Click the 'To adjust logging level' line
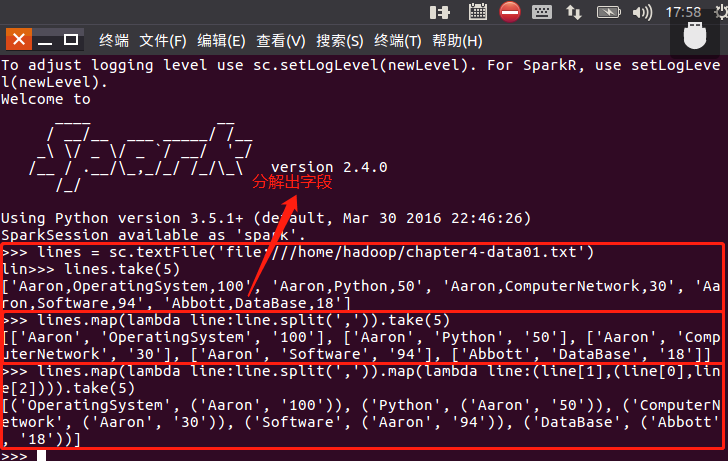The height and width of the screenshot is (461, 728). coord(360,73)
